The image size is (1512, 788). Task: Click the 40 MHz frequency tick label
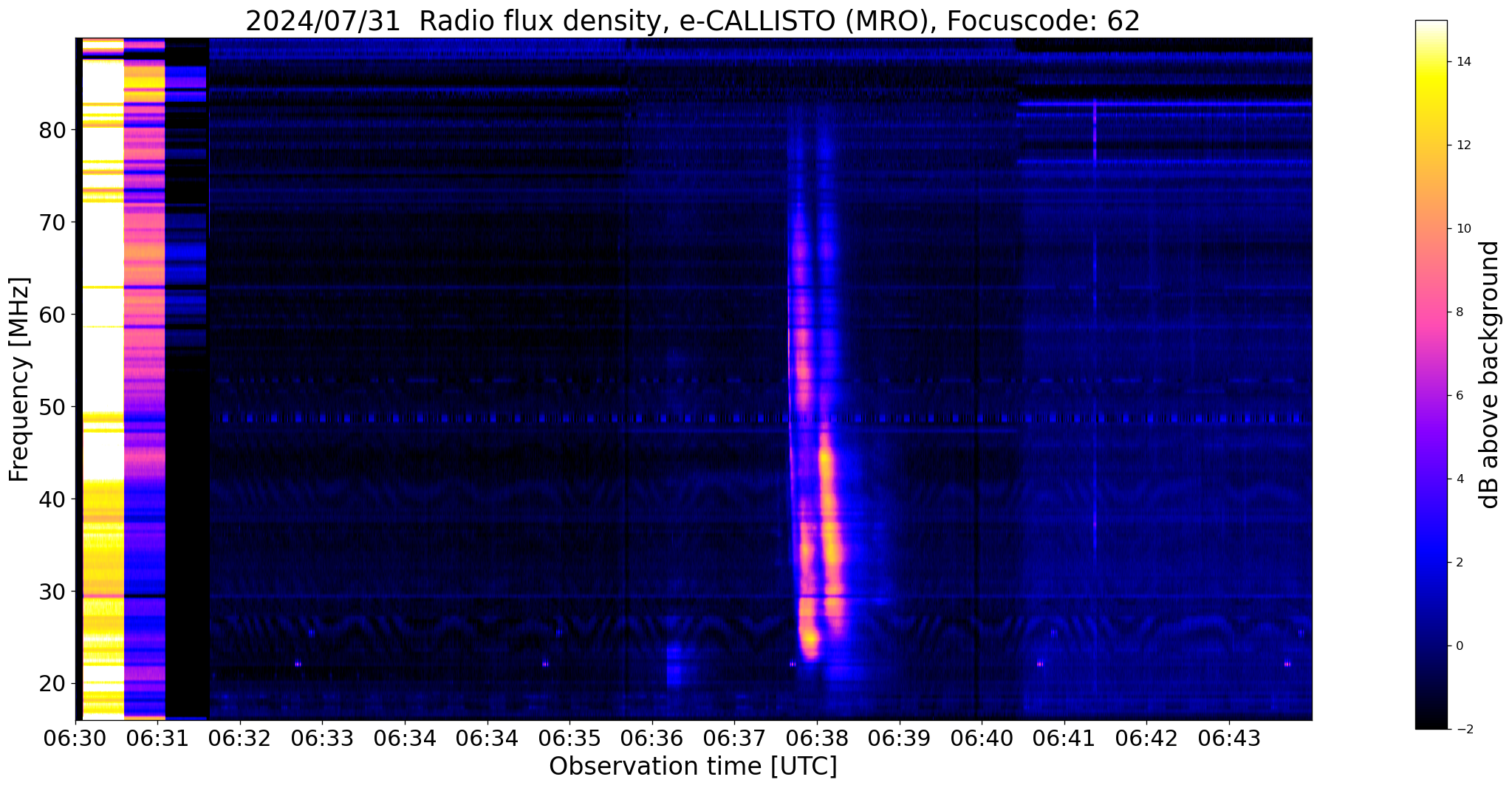(52, 499)
